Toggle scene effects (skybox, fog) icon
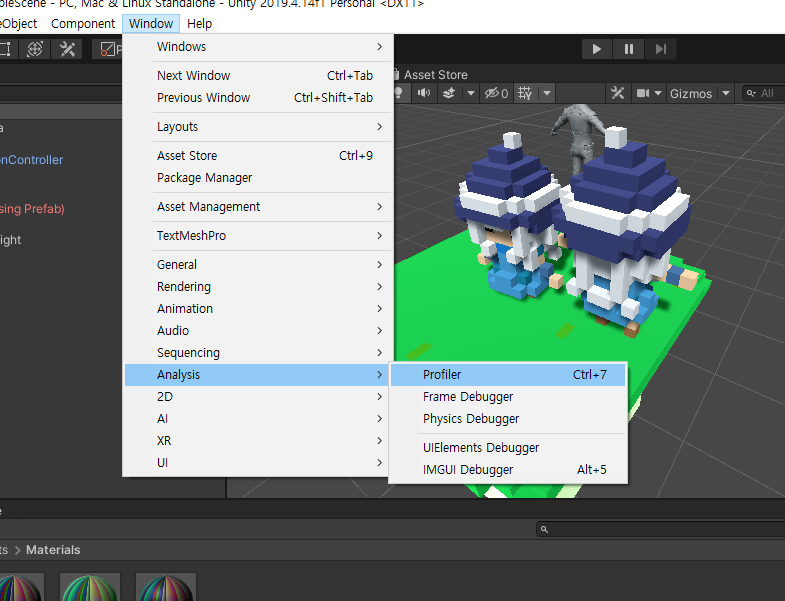The width and height of the screenshot is (785, 601). [x=449, y=93]
